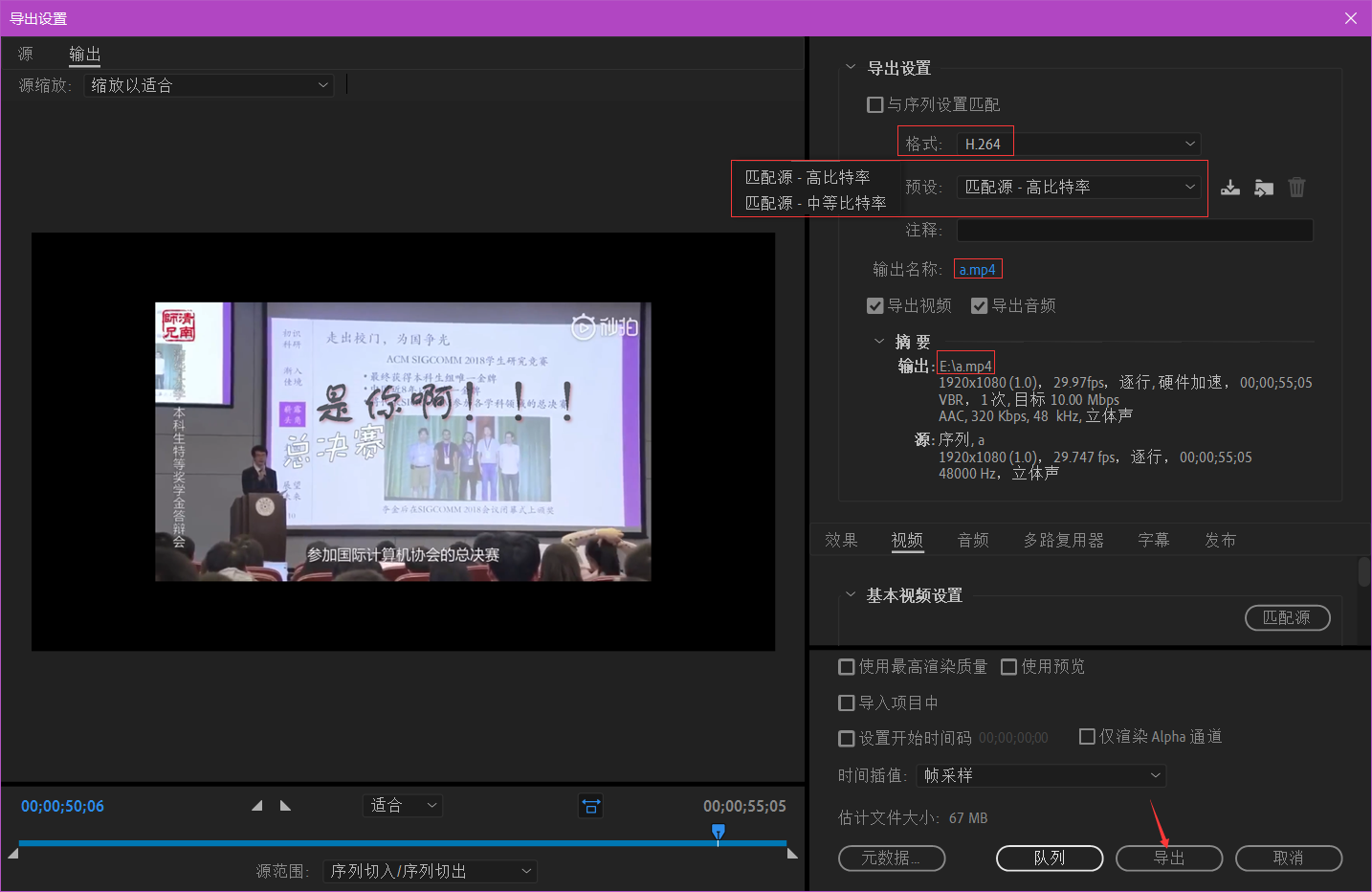Set in point triangle marker
The width and height of the screenshot is (1372, 892).
(256, 806)
